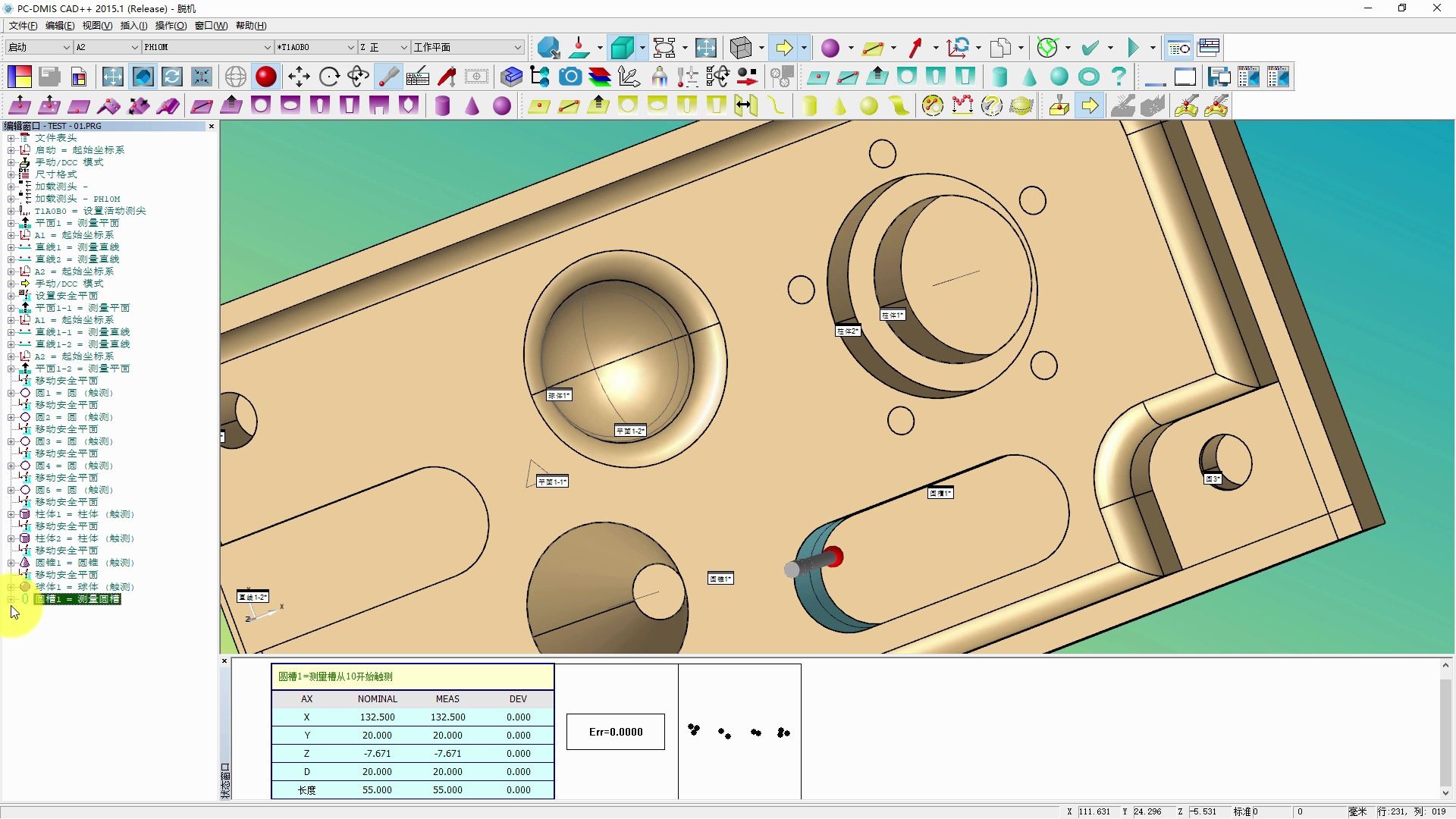Click the red sphere probe icon

pos(265,77)
